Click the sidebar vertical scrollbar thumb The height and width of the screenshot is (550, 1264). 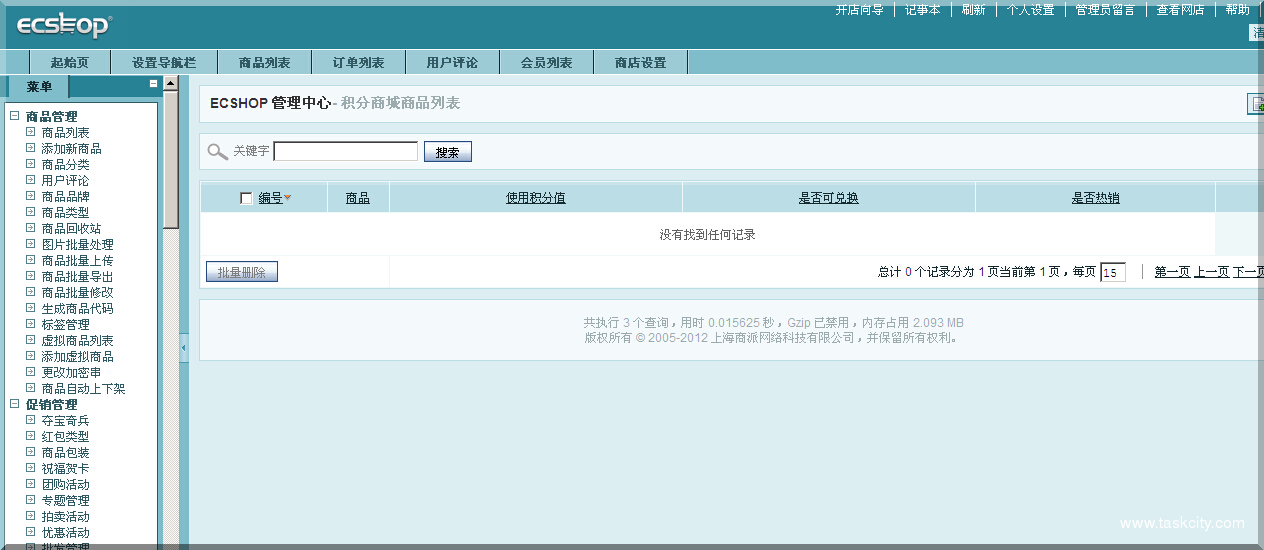[x=171, y=160]
